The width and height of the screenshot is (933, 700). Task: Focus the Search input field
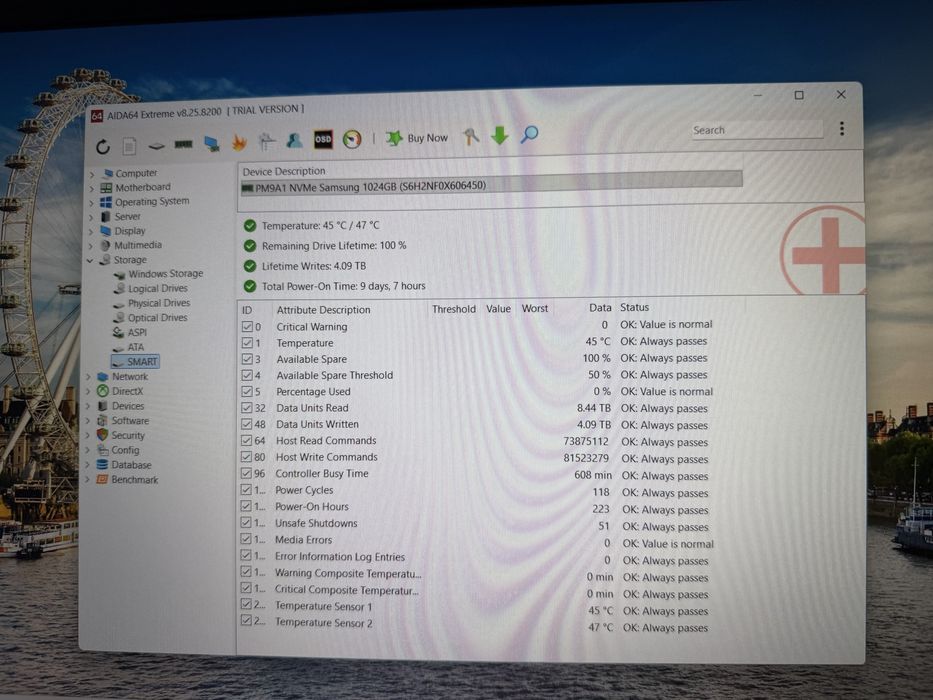(757, 130)
